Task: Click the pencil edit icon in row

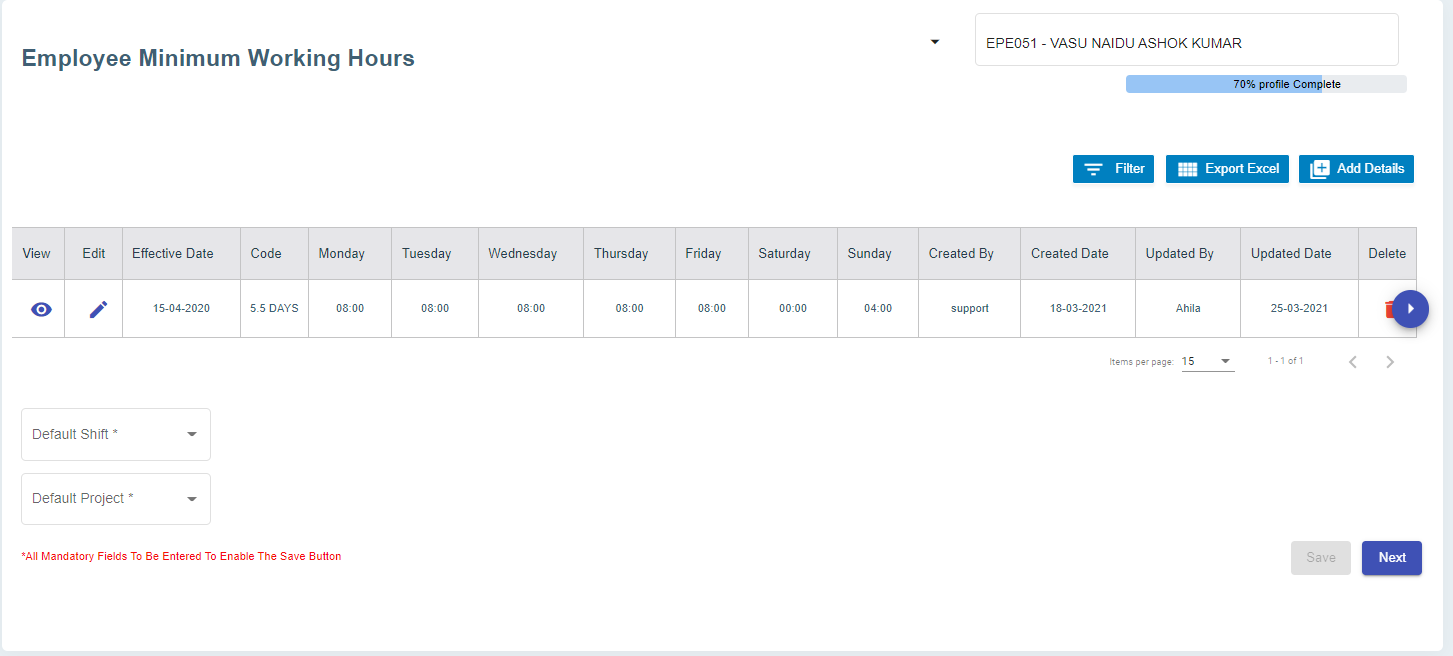Action: pos(97,309)
